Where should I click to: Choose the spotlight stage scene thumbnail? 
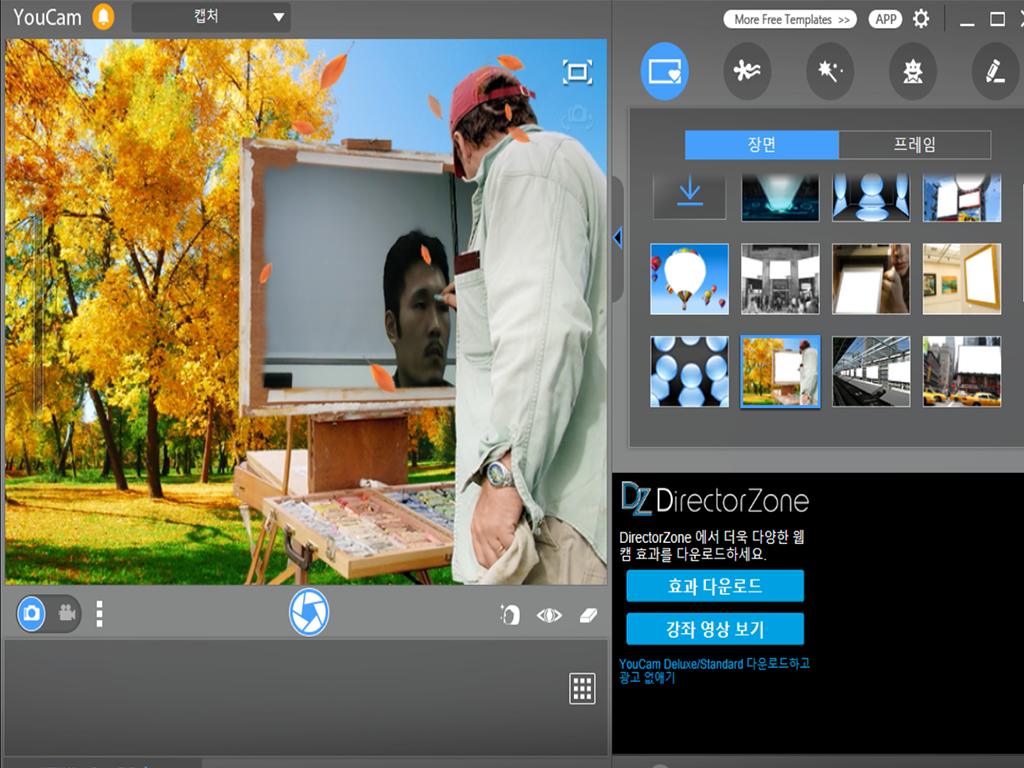pyautogui.click(x=780, y=197)
